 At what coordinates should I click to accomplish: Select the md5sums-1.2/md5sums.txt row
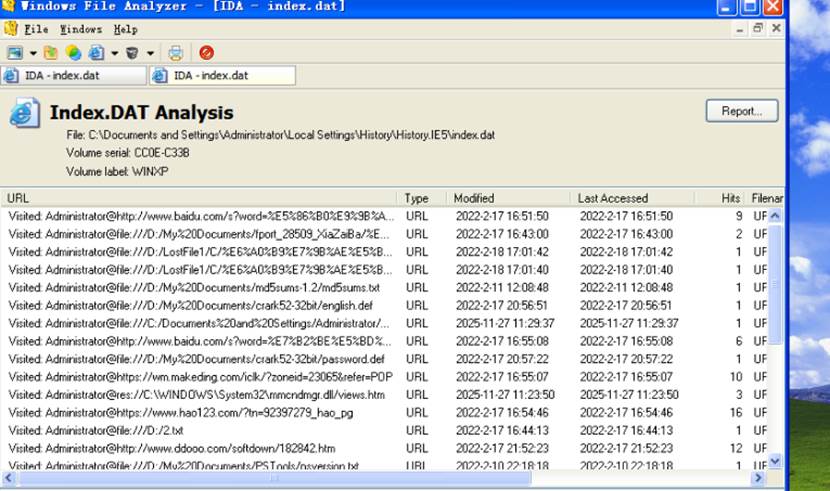(384, 287)
